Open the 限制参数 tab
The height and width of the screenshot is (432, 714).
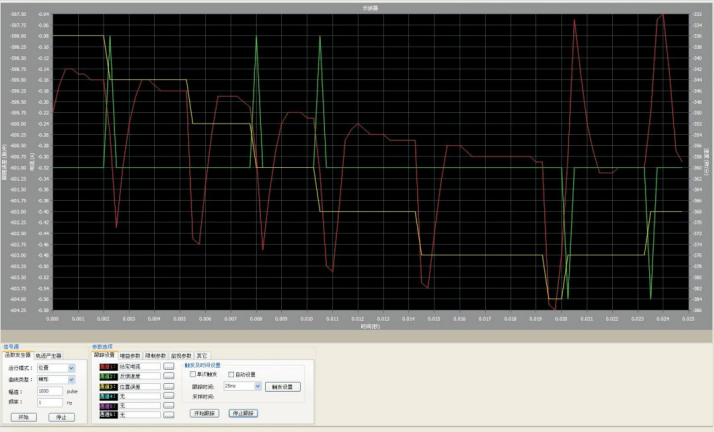156,355
